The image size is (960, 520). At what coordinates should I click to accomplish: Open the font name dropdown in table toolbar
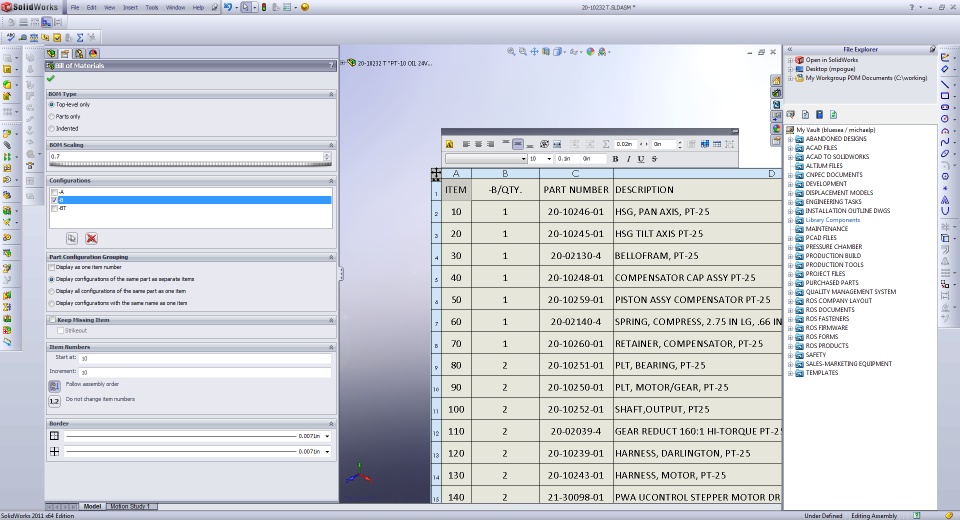[523, 159]
